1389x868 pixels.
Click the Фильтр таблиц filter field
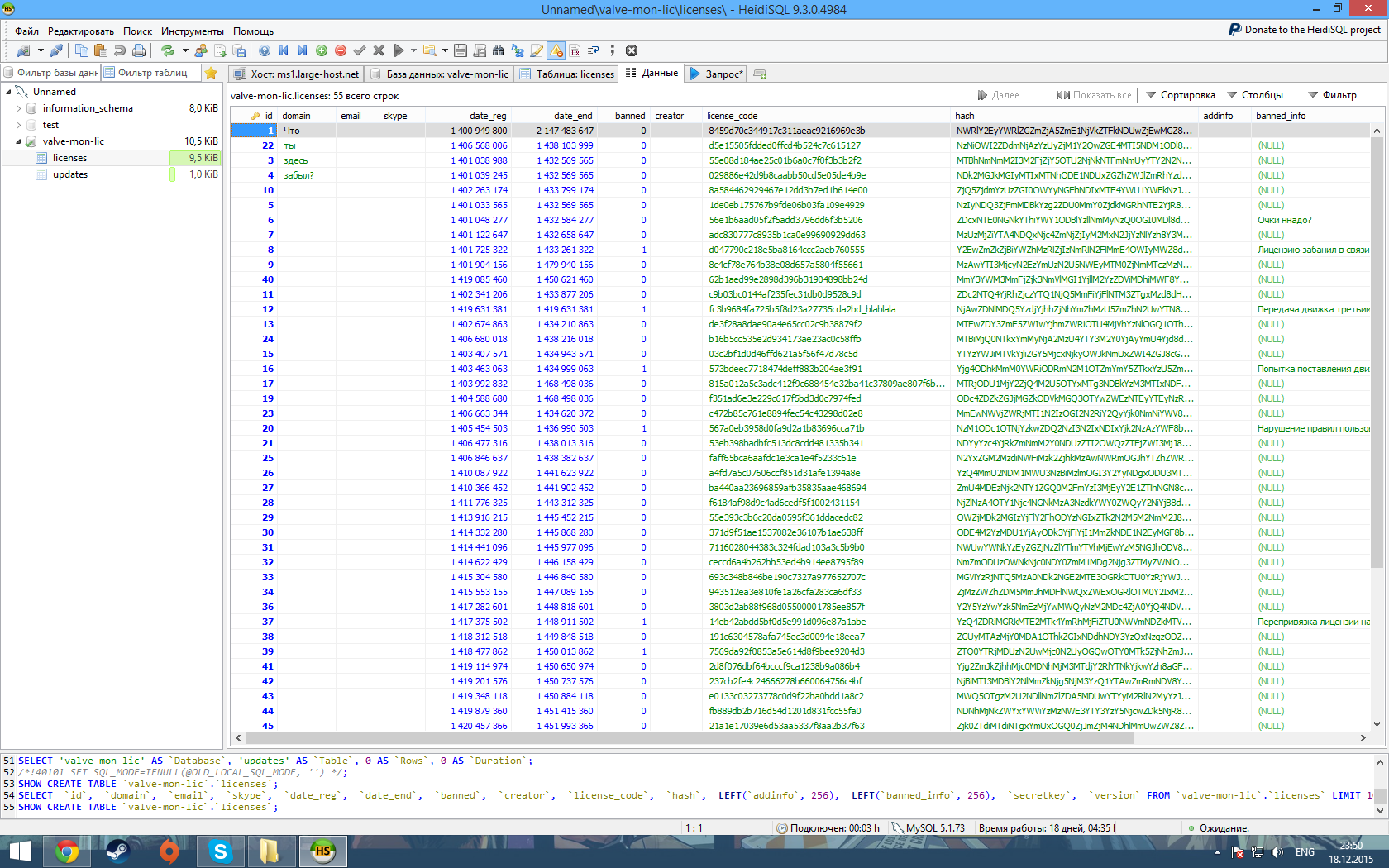click(152, 73)
